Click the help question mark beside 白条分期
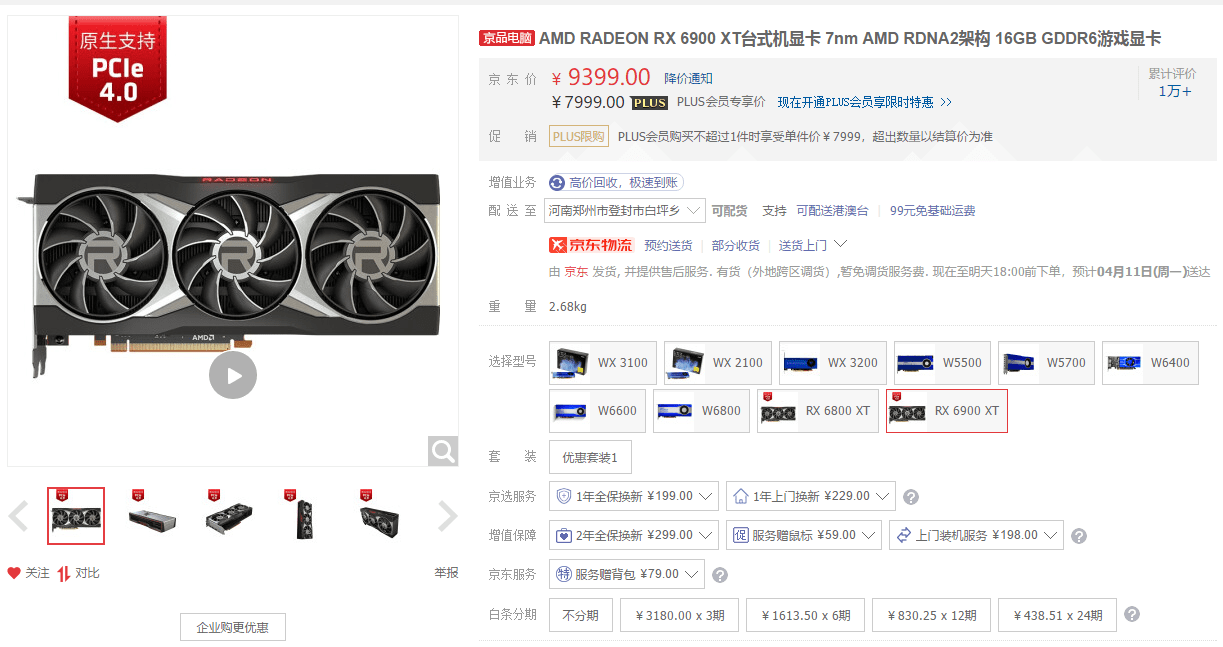1223x647 pixels. coord(1131,615)
